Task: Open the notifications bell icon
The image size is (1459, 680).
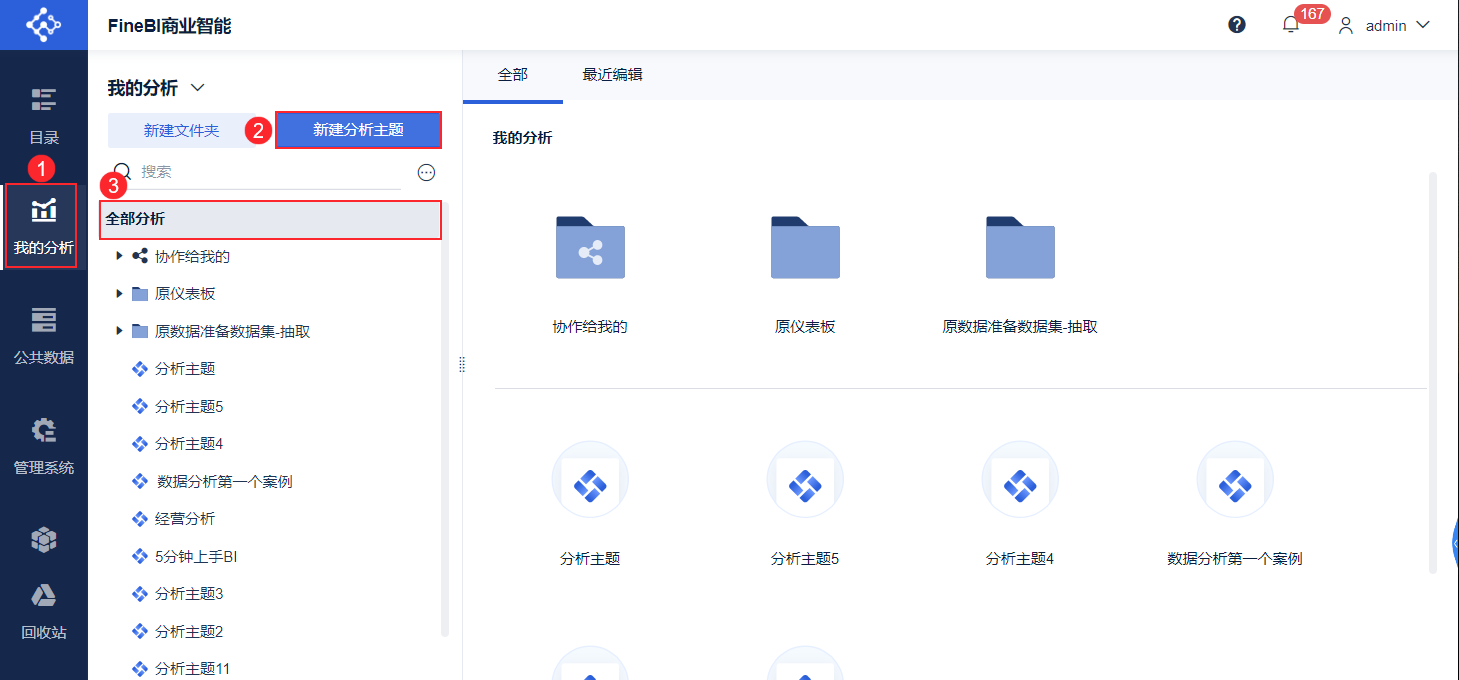Action: coord(1291,25)
